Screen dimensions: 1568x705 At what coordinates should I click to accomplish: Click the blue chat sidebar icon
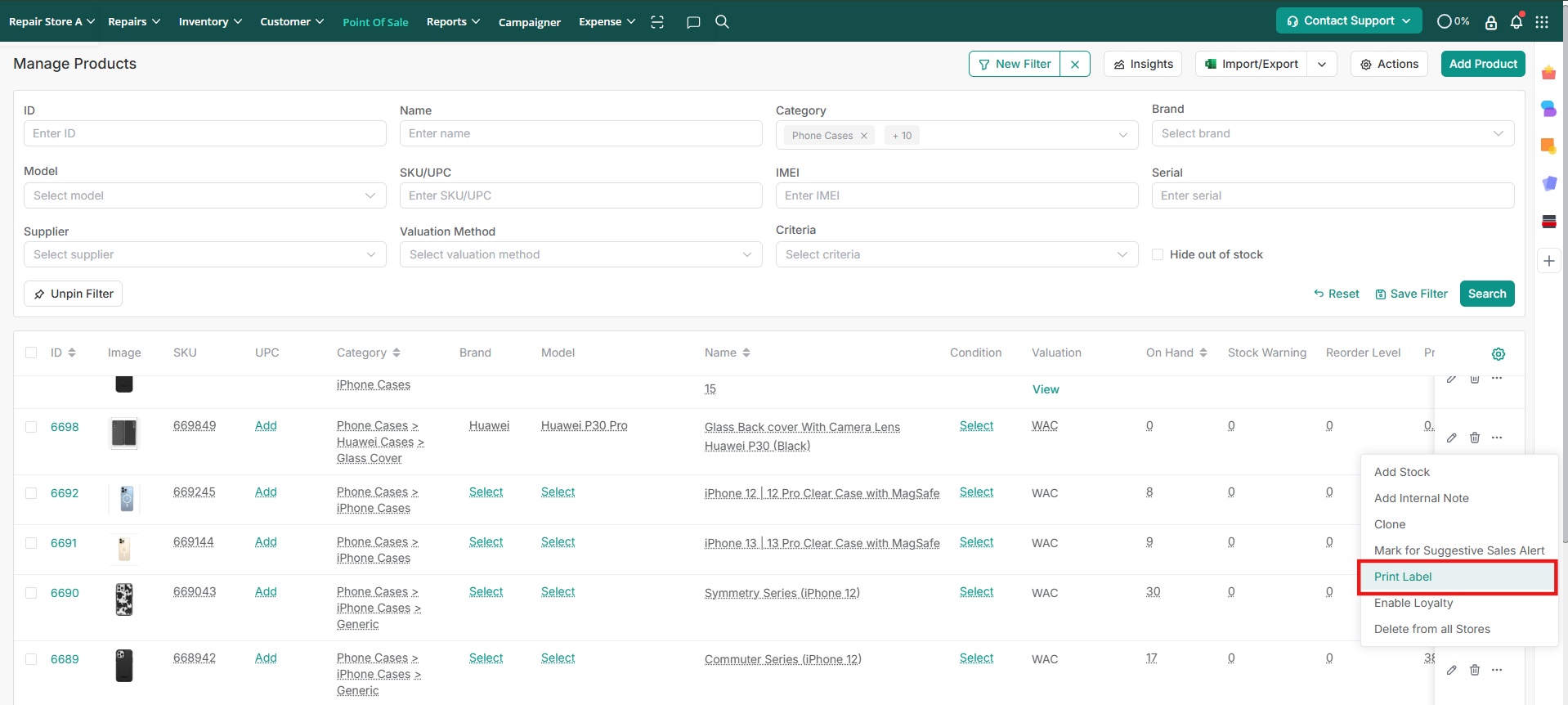tap(1548, 108)
